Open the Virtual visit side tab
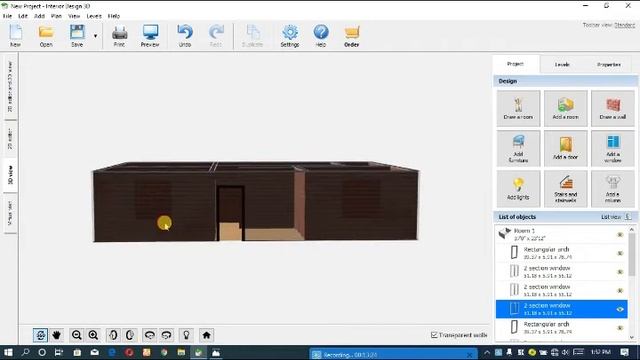The width and height of the screenshot is (640, 360). [10, 213]
